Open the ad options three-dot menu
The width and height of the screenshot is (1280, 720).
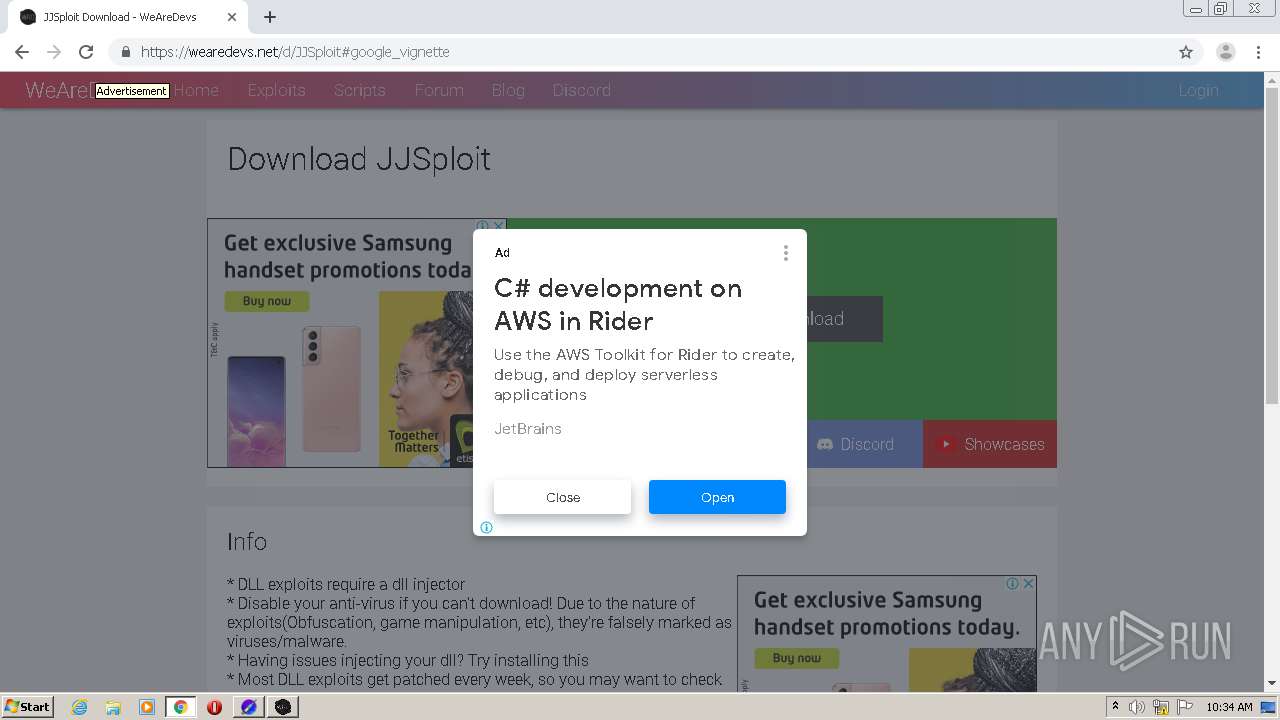click(786, 253)
